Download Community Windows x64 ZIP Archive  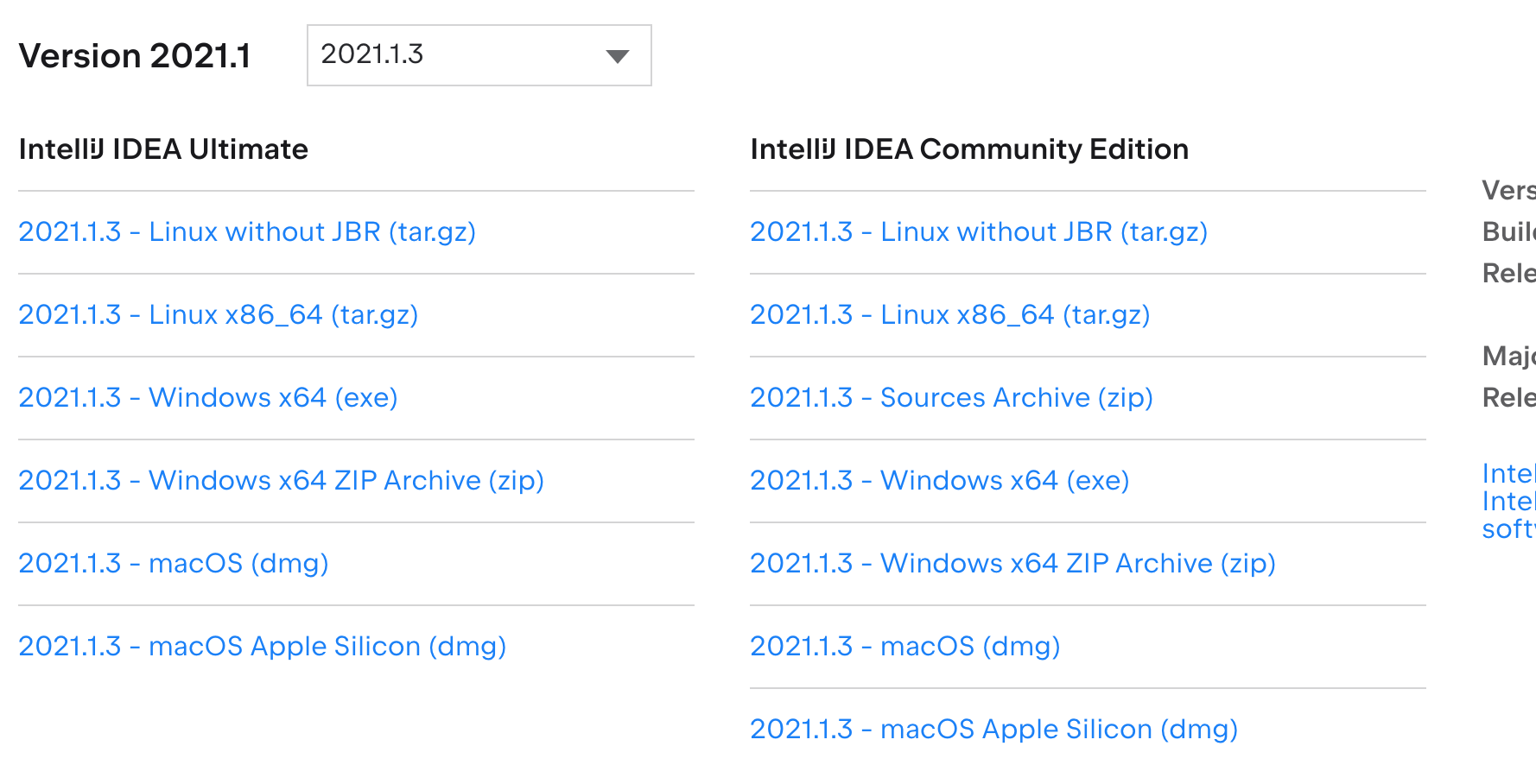[1012, 563]
